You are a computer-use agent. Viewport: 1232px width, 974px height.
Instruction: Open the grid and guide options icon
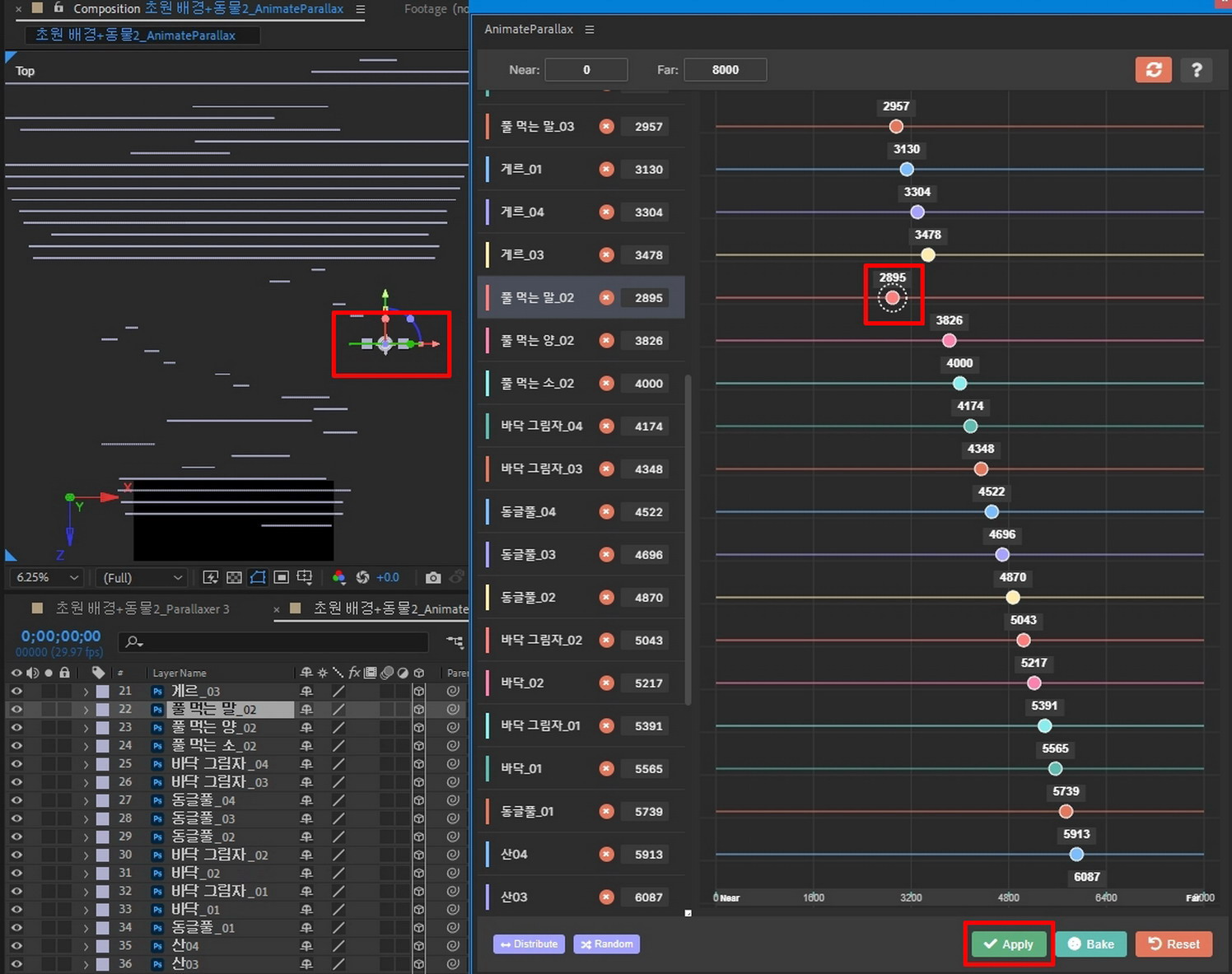[305, 577]
